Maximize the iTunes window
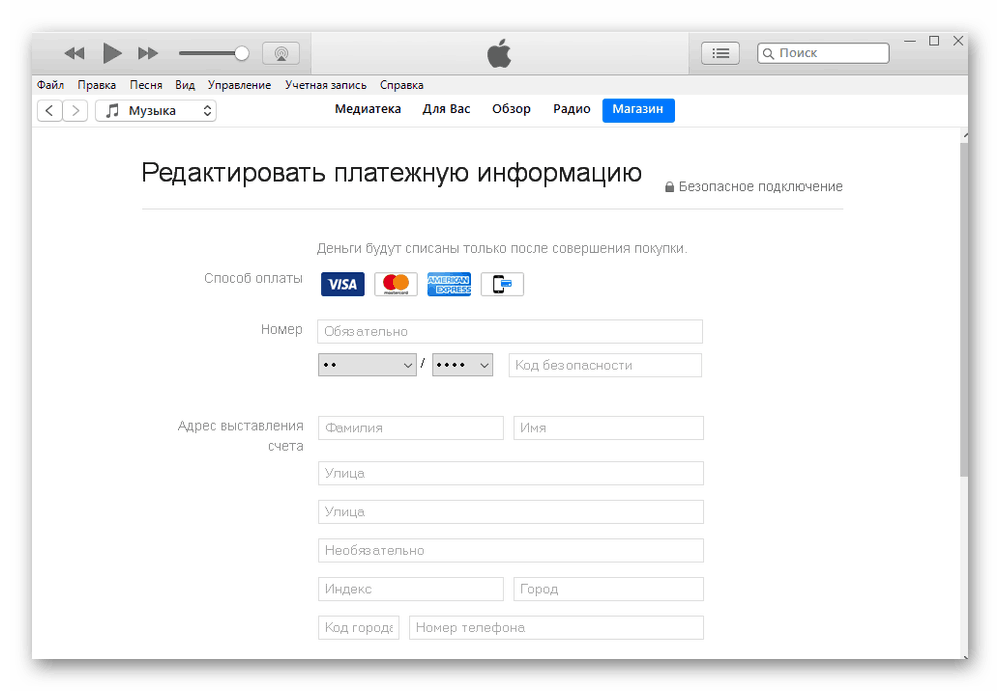 (x=934, y=41)
